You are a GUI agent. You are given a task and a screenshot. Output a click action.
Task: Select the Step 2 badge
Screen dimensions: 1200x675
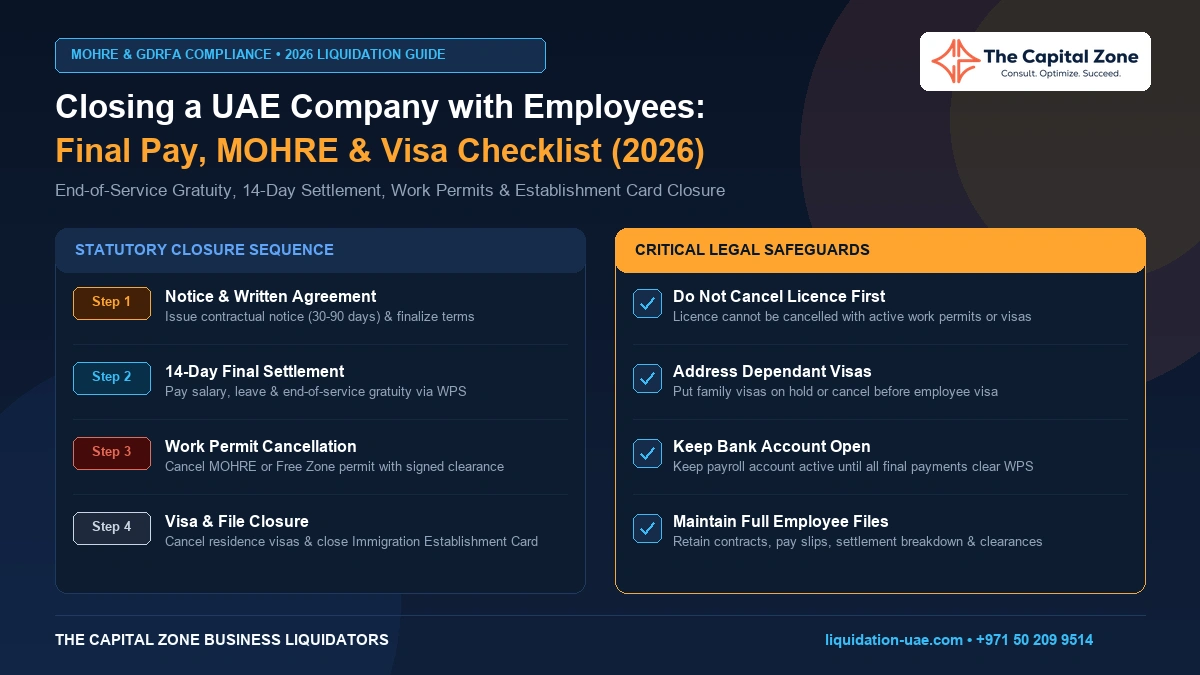click(x=112, y=377)
